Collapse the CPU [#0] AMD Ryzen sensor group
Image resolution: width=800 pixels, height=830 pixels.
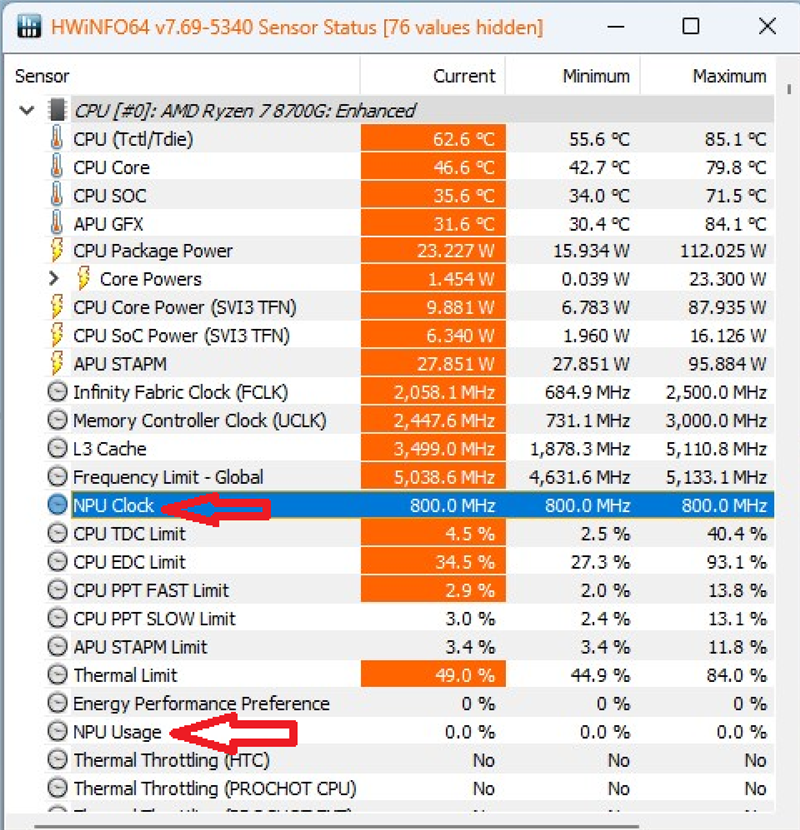tap(26, 110)
